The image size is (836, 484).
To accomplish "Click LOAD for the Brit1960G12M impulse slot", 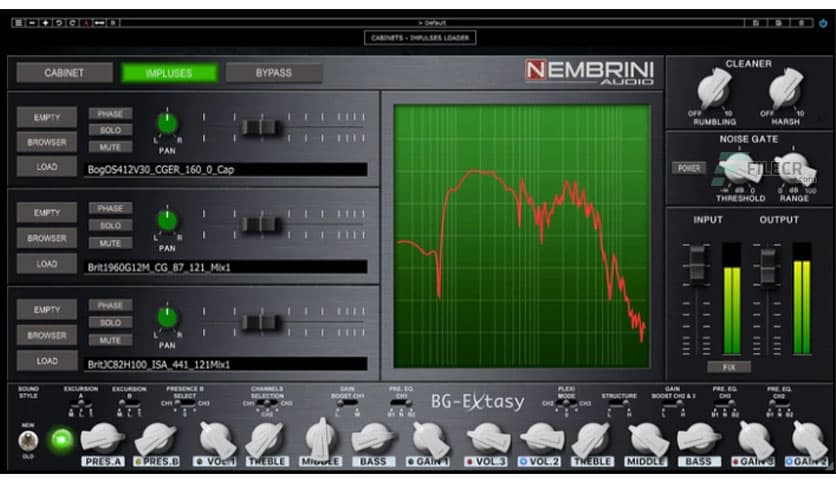I will pyautogui.click(x=47, y=264).
